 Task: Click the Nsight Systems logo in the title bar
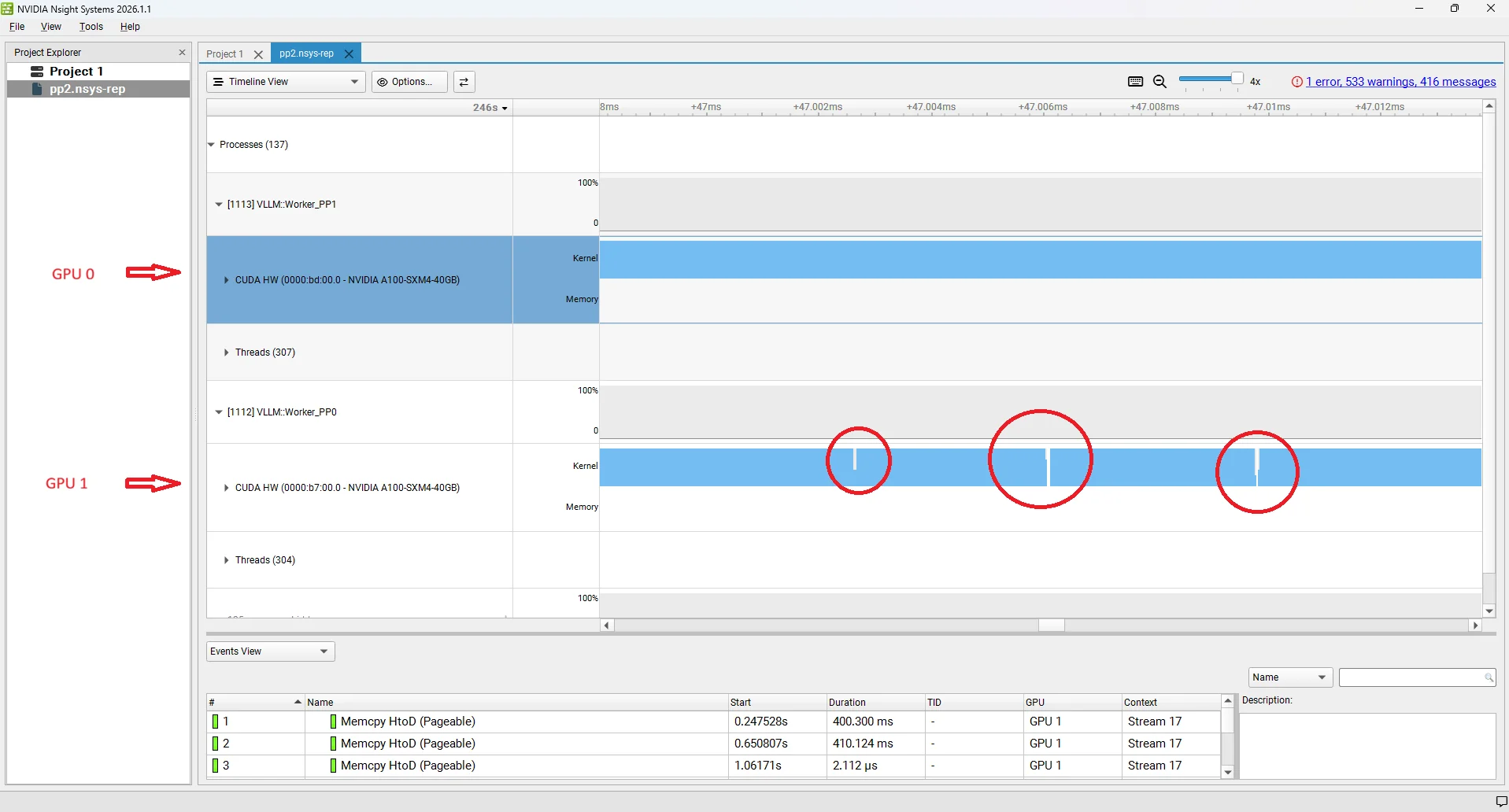[7, 9]
